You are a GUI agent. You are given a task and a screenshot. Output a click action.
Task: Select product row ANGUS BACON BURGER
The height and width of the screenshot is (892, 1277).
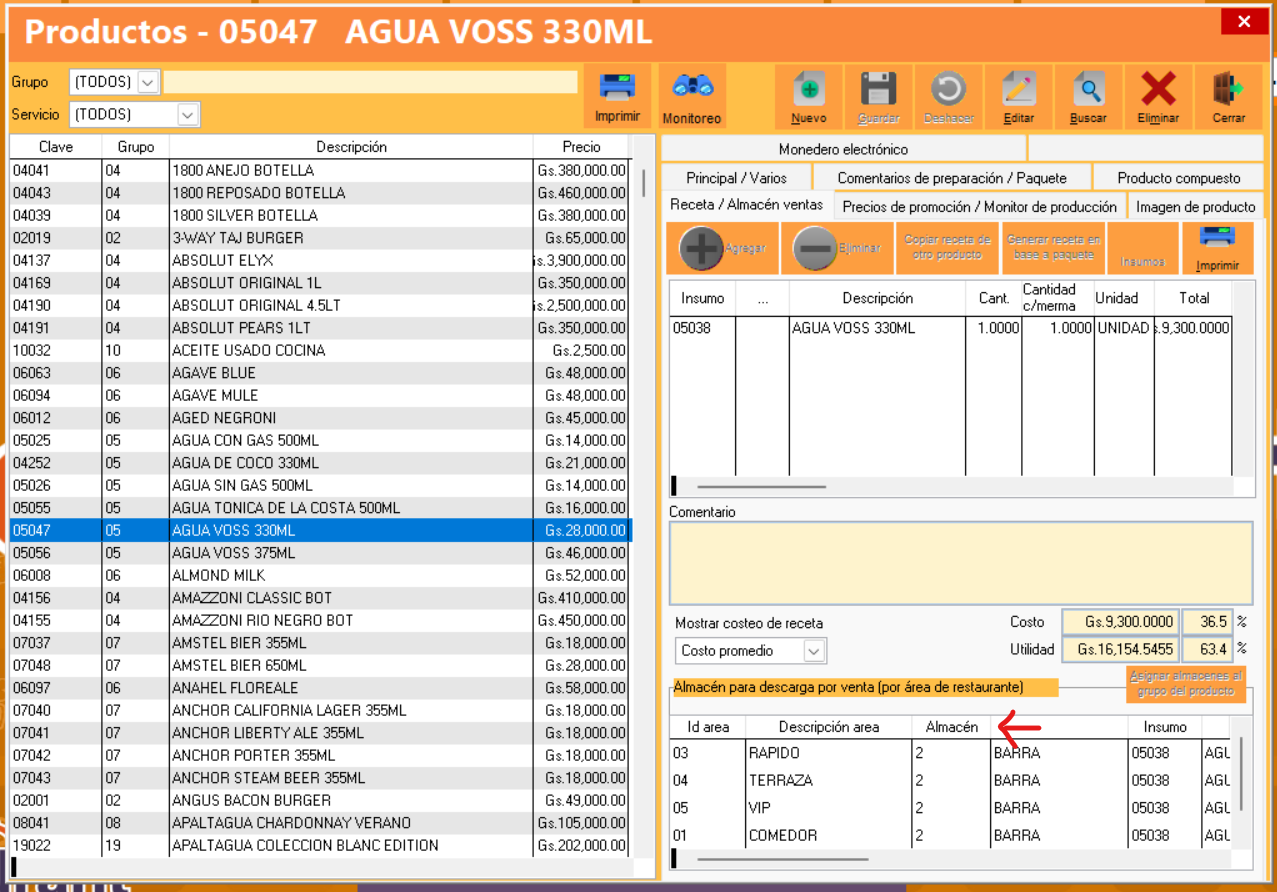click(x=320, y=800)
